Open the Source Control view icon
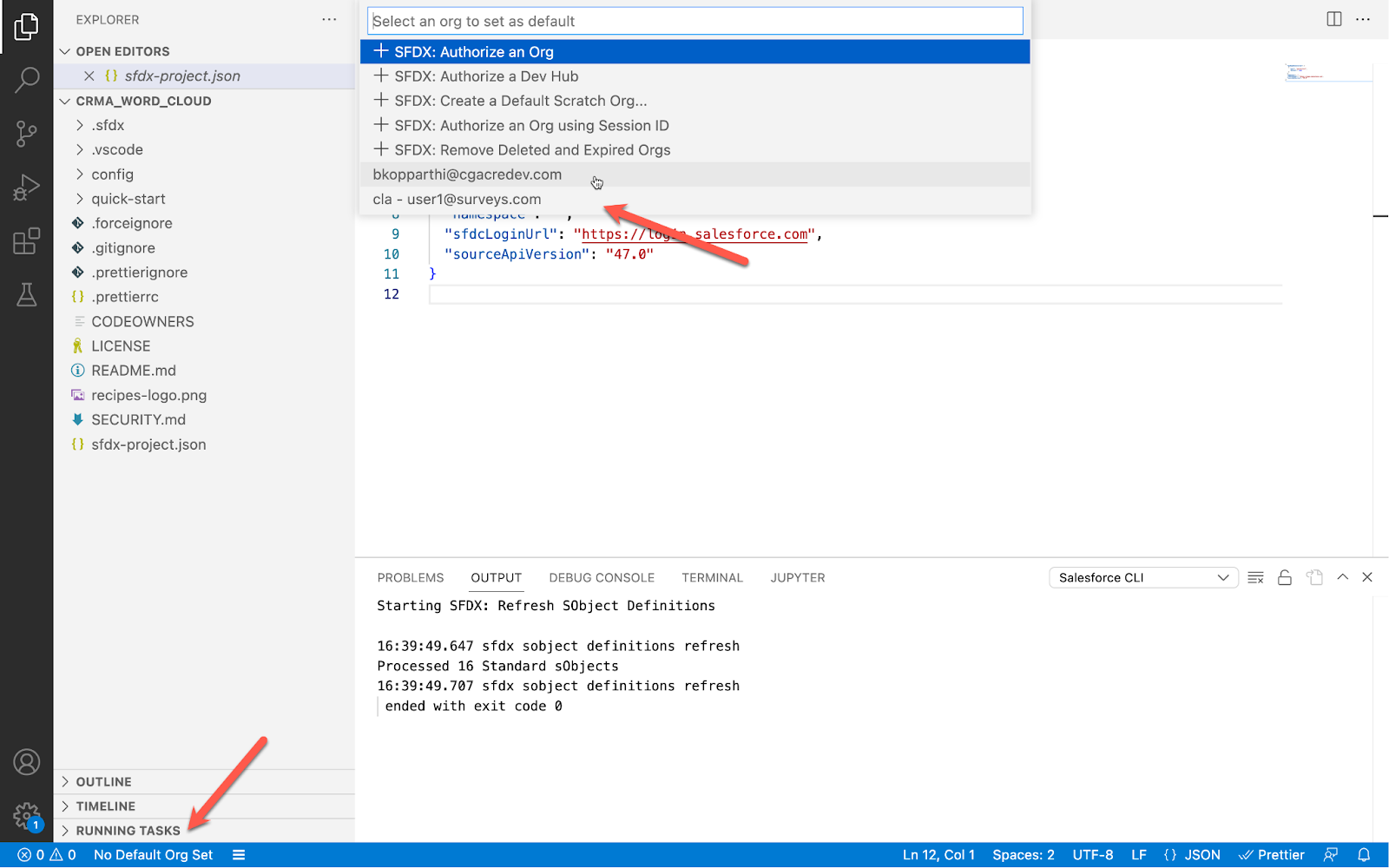This screenshot has height=868, width=1389. click(26, 134)
